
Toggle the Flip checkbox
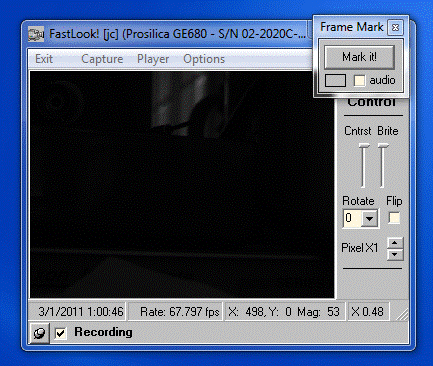coord(394,218)
